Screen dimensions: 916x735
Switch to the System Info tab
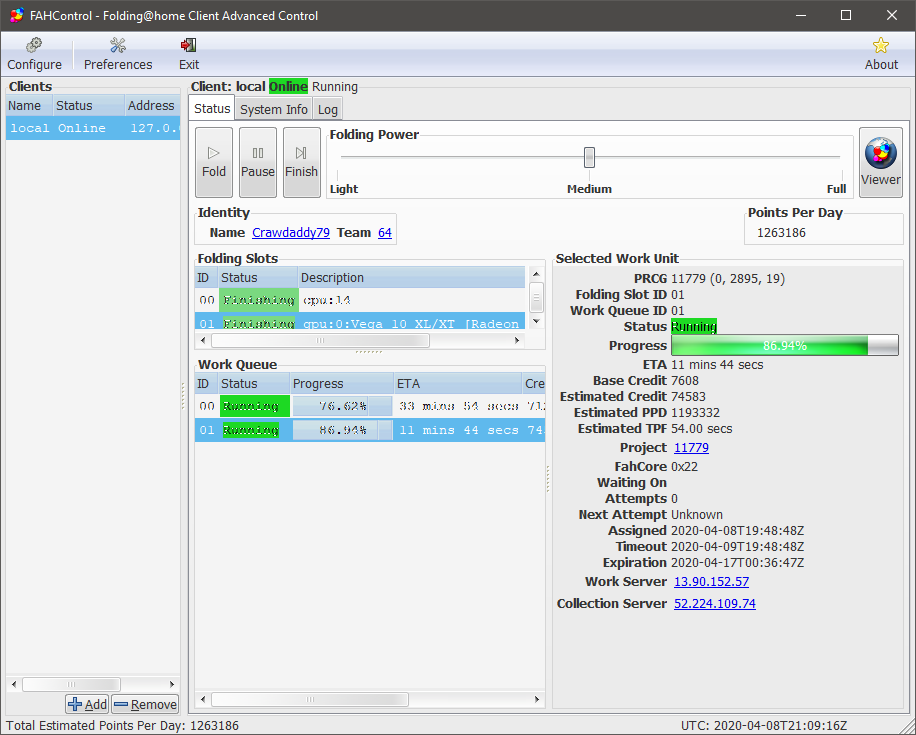(x=273, y=109)
